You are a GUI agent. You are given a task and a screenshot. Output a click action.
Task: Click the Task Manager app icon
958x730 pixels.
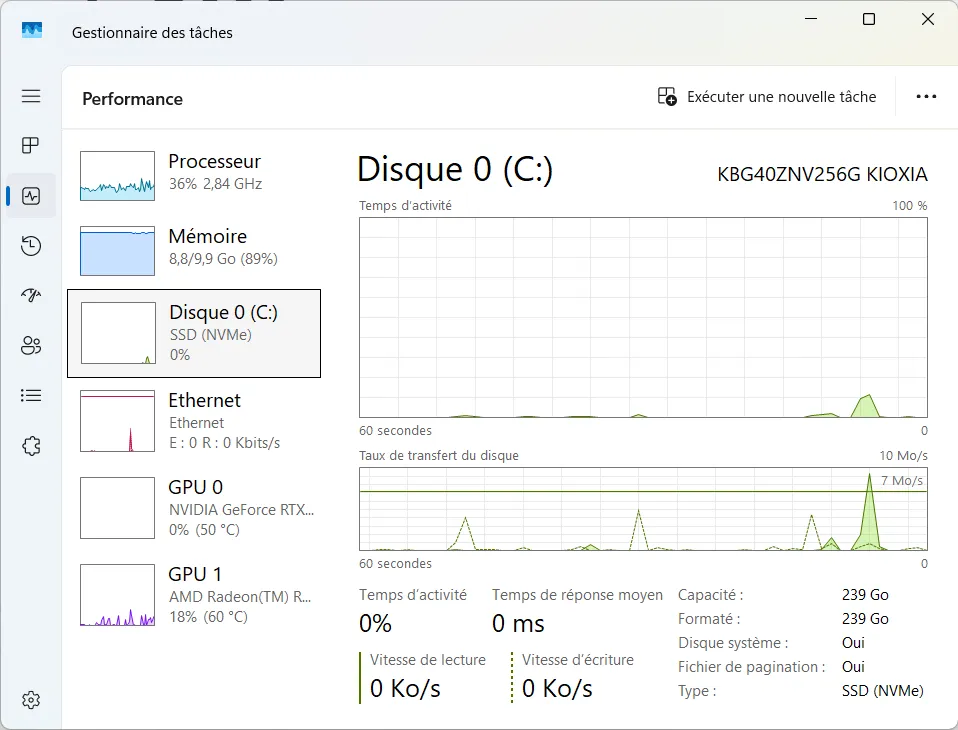[x=32, y=30]
